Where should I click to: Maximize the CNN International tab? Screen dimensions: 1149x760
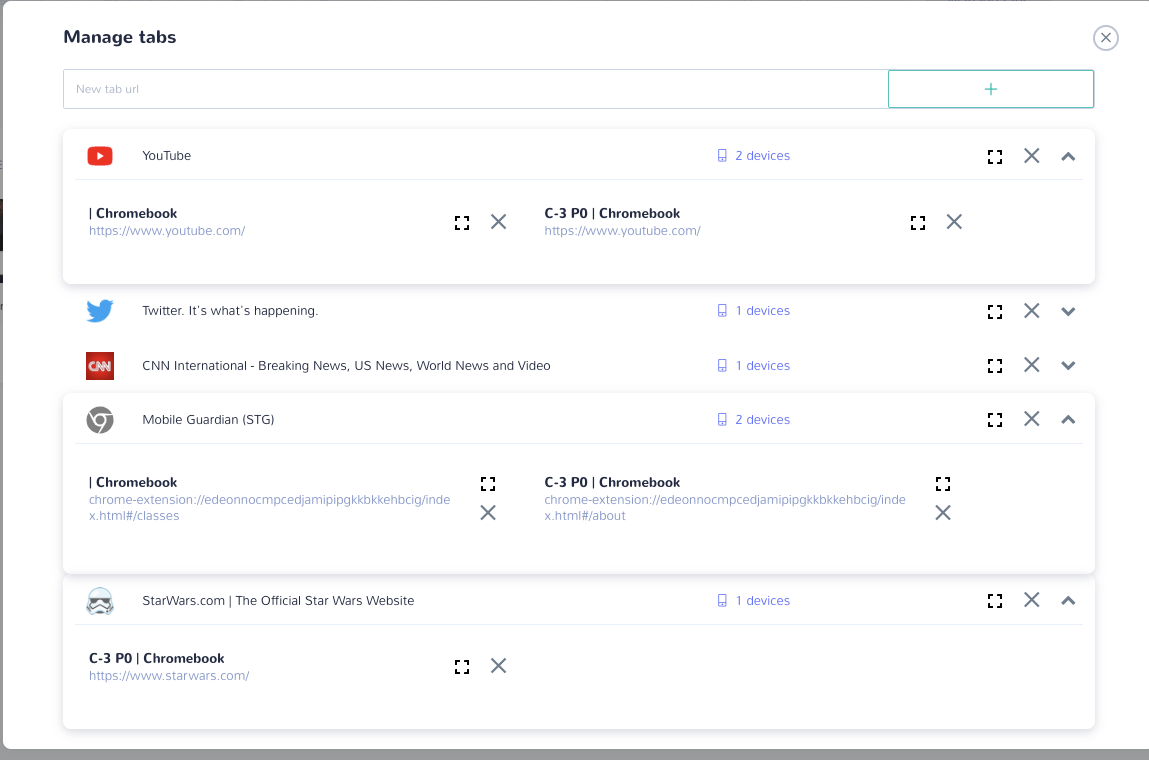994,366
